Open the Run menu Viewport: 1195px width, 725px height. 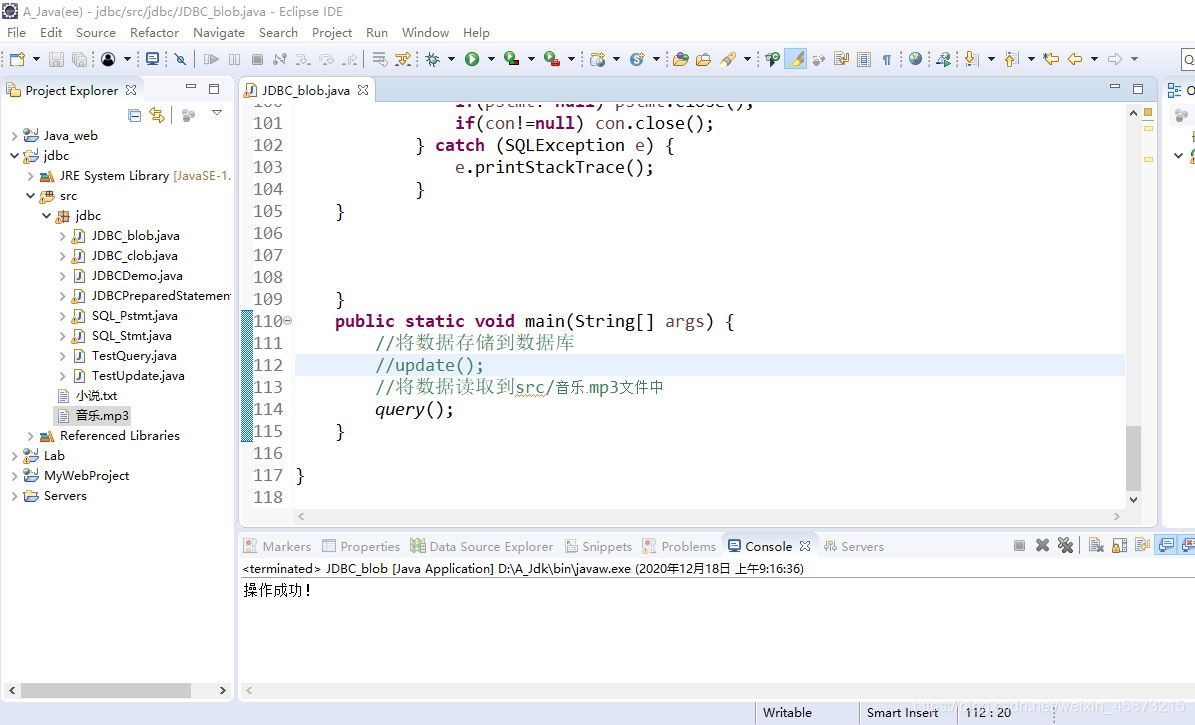coord(376,33)
